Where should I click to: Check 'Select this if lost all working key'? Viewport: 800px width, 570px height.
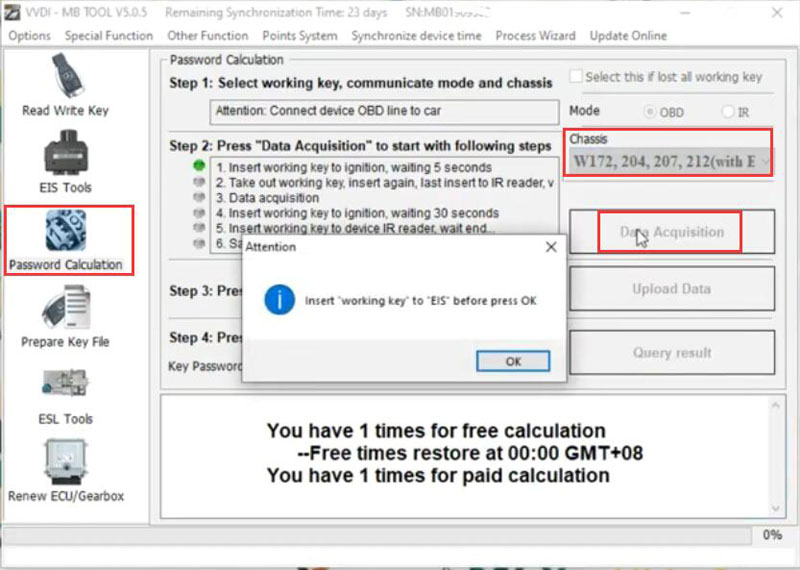pos(576,77)
